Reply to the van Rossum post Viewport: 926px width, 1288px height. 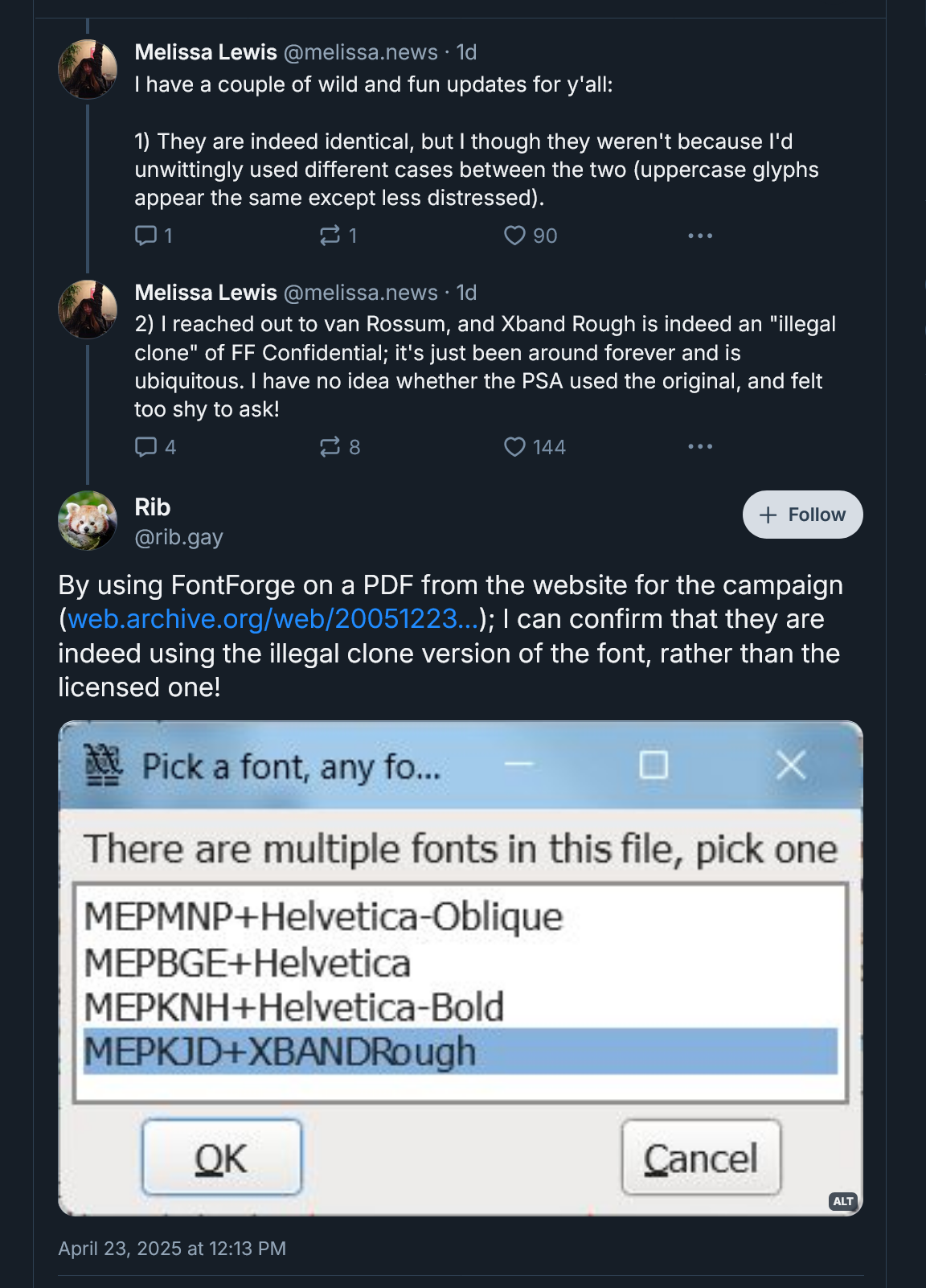[x=146, y=447]
